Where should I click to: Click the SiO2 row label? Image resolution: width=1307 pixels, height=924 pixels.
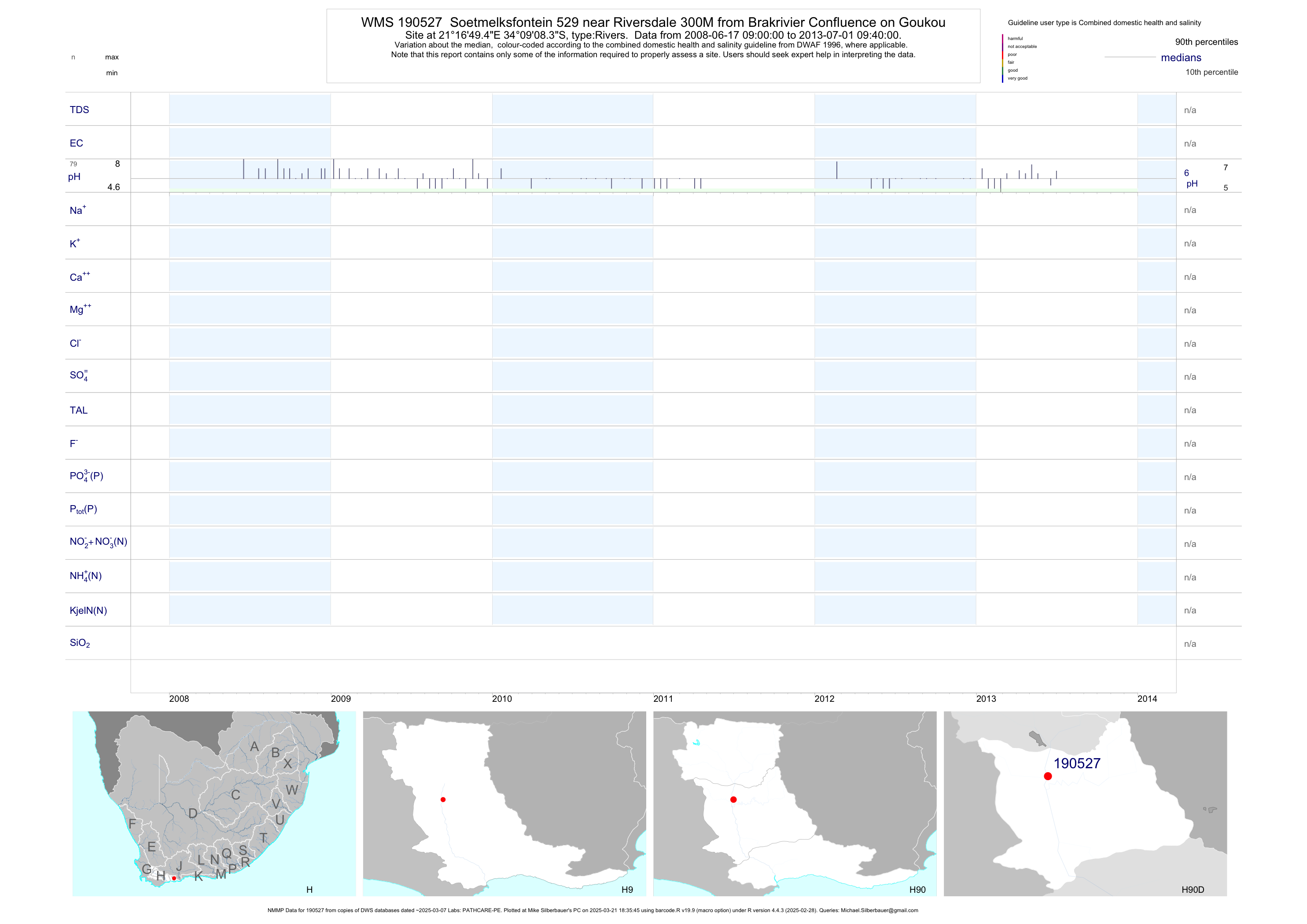pos(80,643)
